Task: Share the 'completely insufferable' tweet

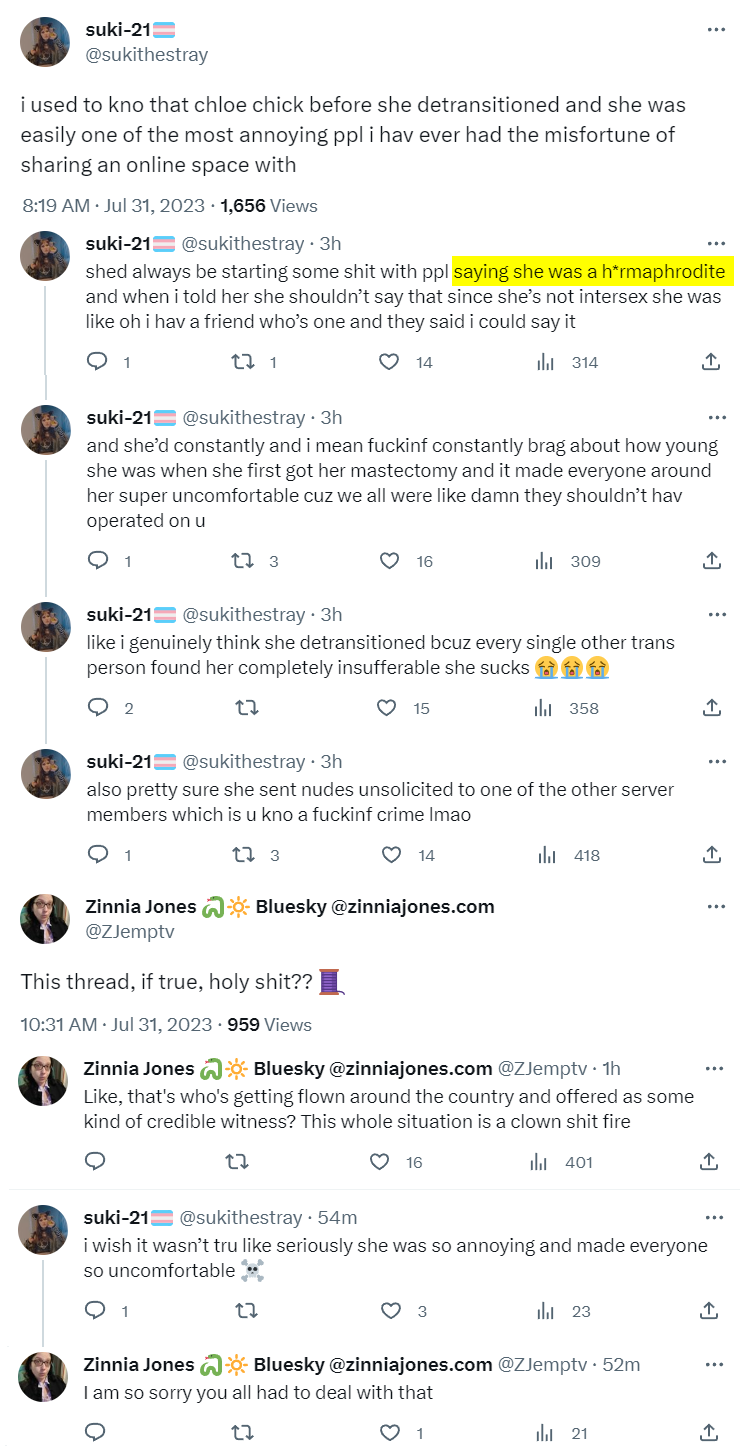Action: click(711, 708)
